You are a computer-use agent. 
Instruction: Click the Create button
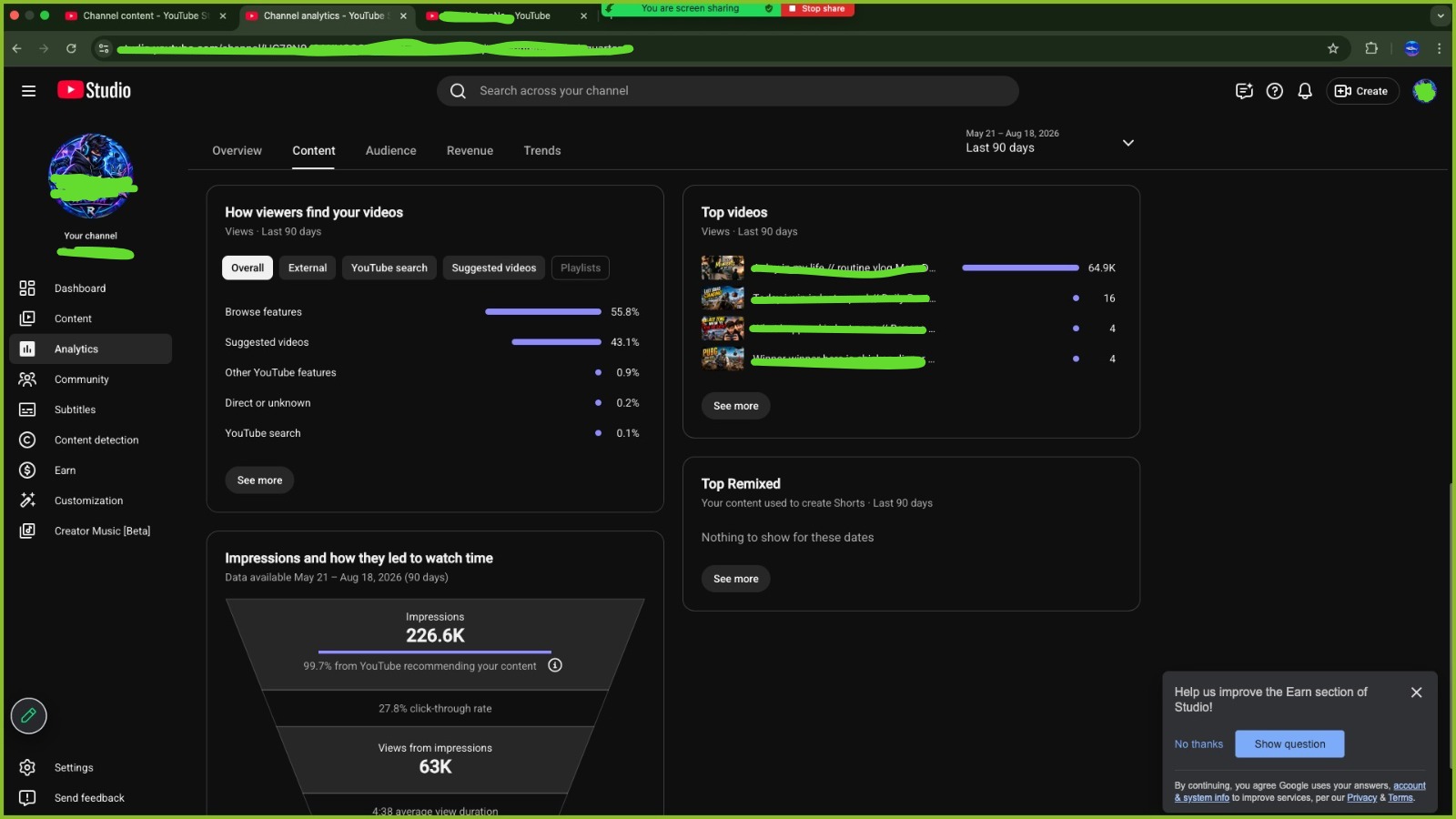click(x=1362, y=91)
